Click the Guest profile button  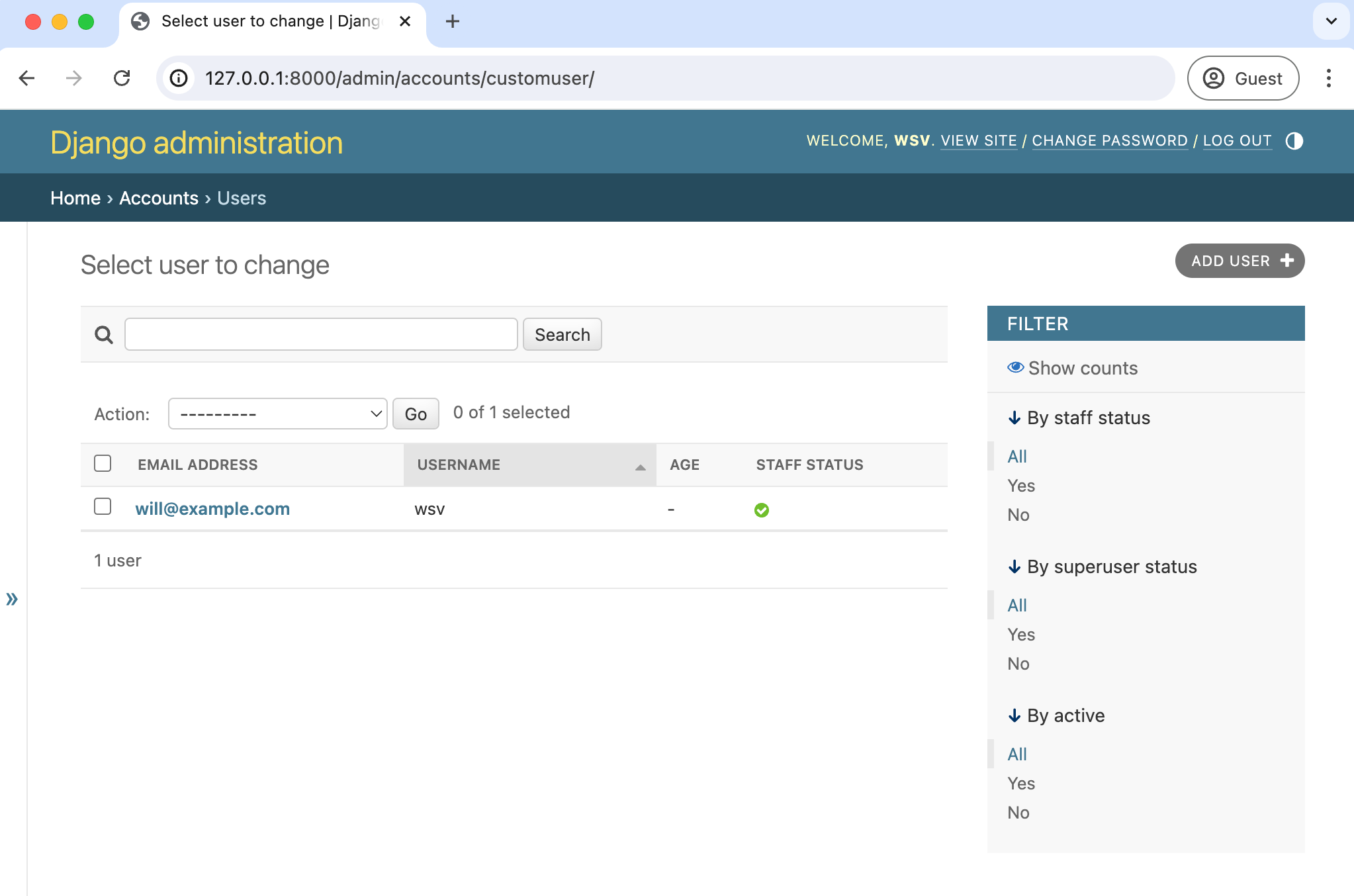coord(1243,78)
